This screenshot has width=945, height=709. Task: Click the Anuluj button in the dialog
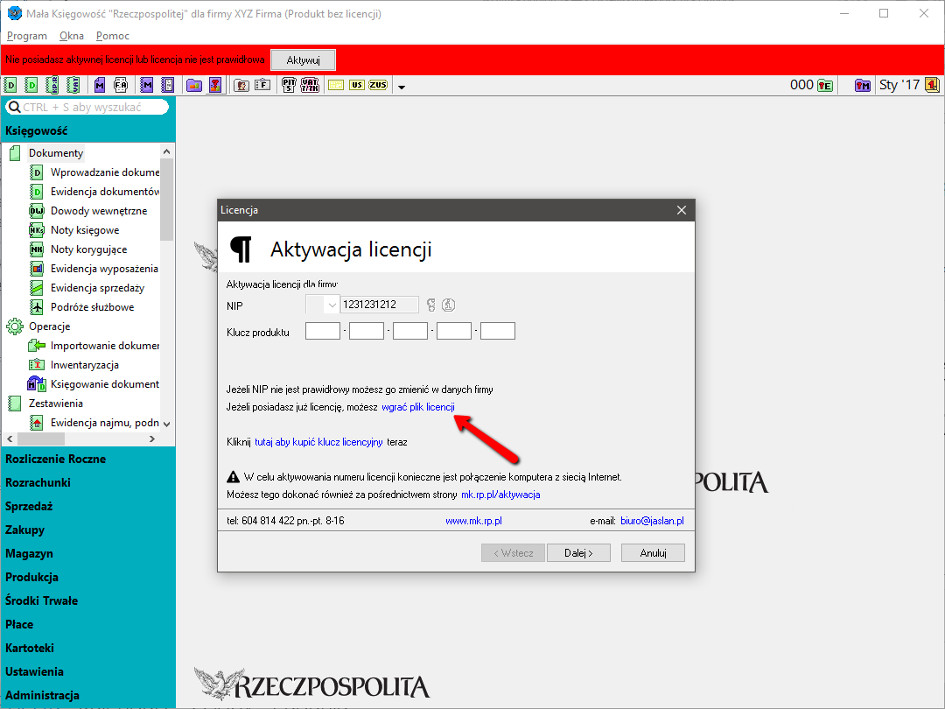(652, 553)
